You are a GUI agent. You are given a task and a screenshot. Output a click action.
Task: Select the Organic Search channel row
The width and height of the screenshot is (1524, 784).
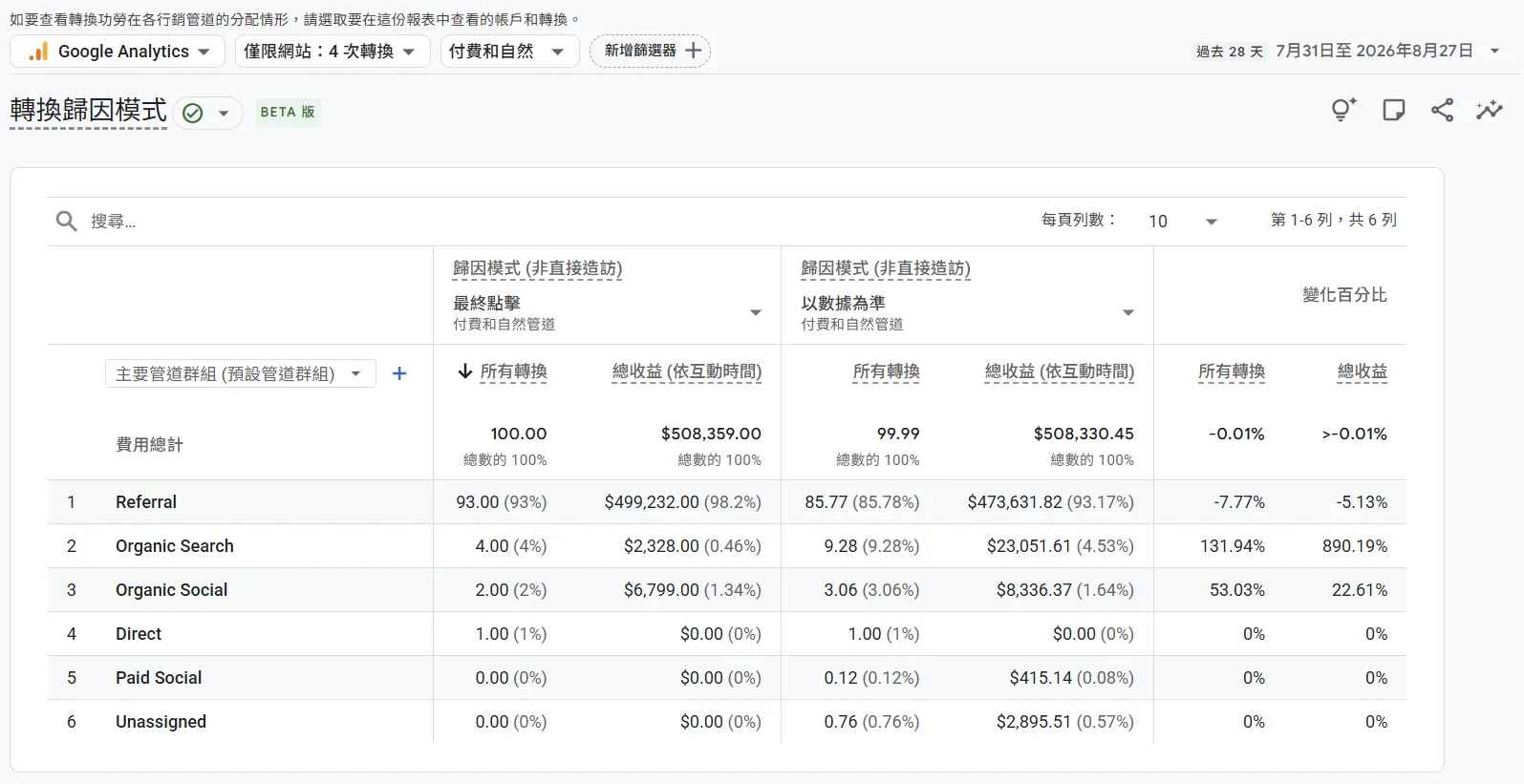(727, 546)
